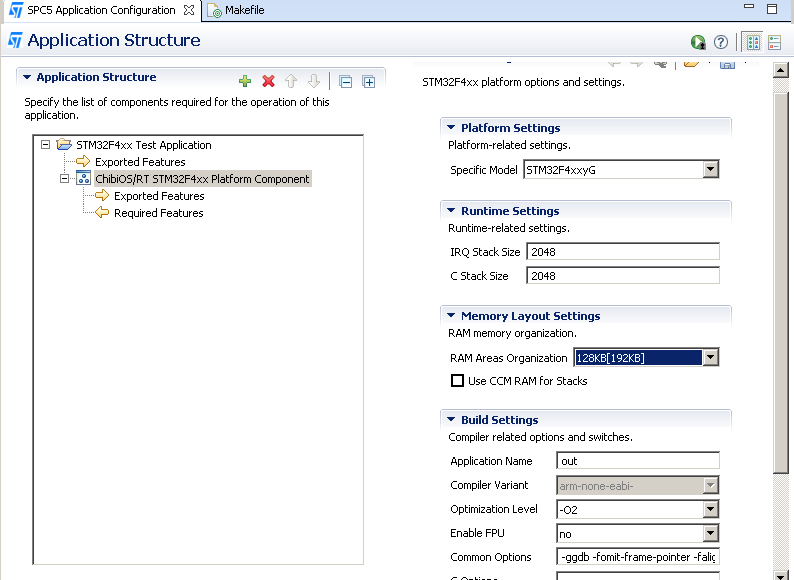Move the selected component down with down arrow
This screenshot has width=794, height=580.
coord(314,81)
